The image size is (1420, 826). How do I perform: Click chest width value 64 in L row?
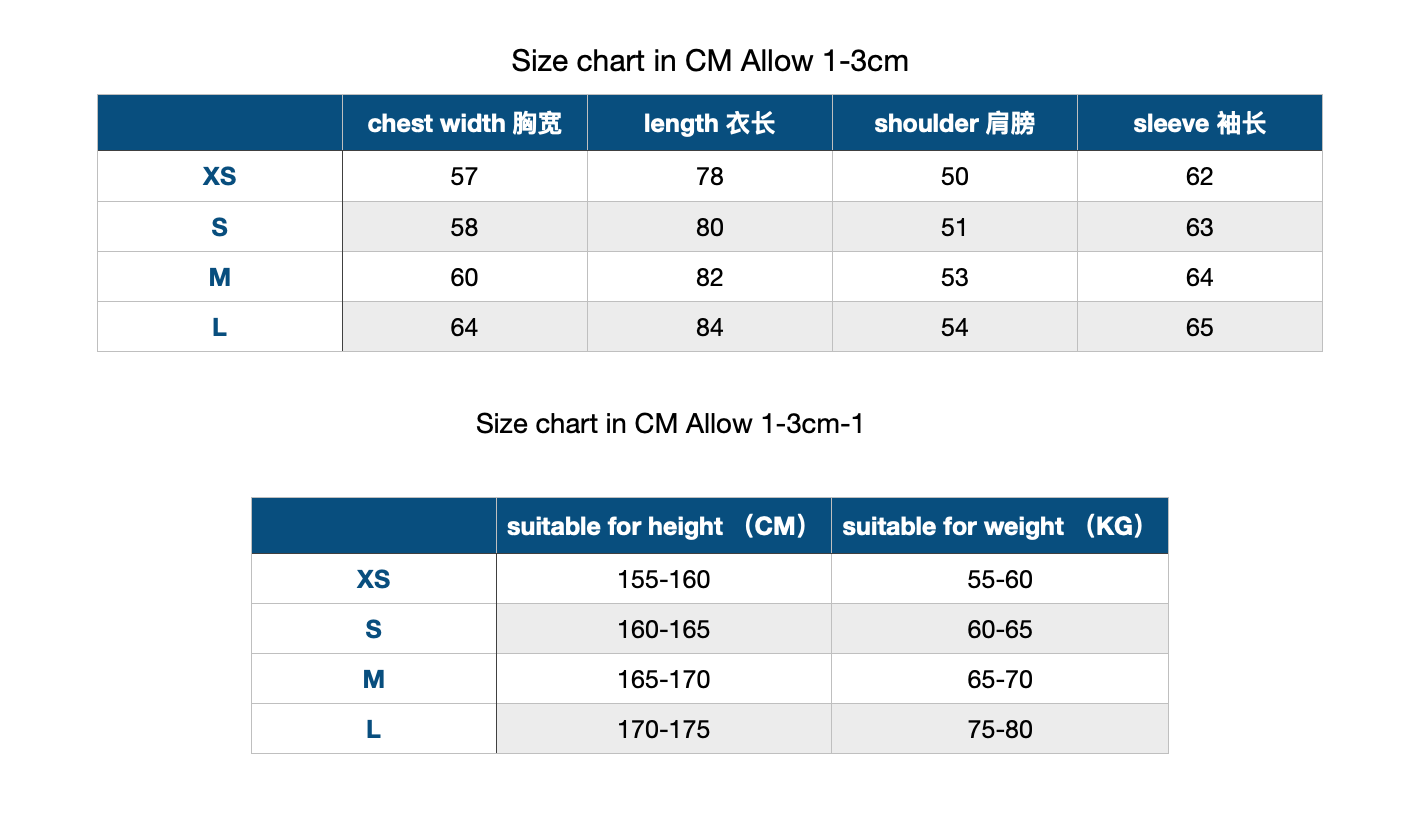click(465, 327)
